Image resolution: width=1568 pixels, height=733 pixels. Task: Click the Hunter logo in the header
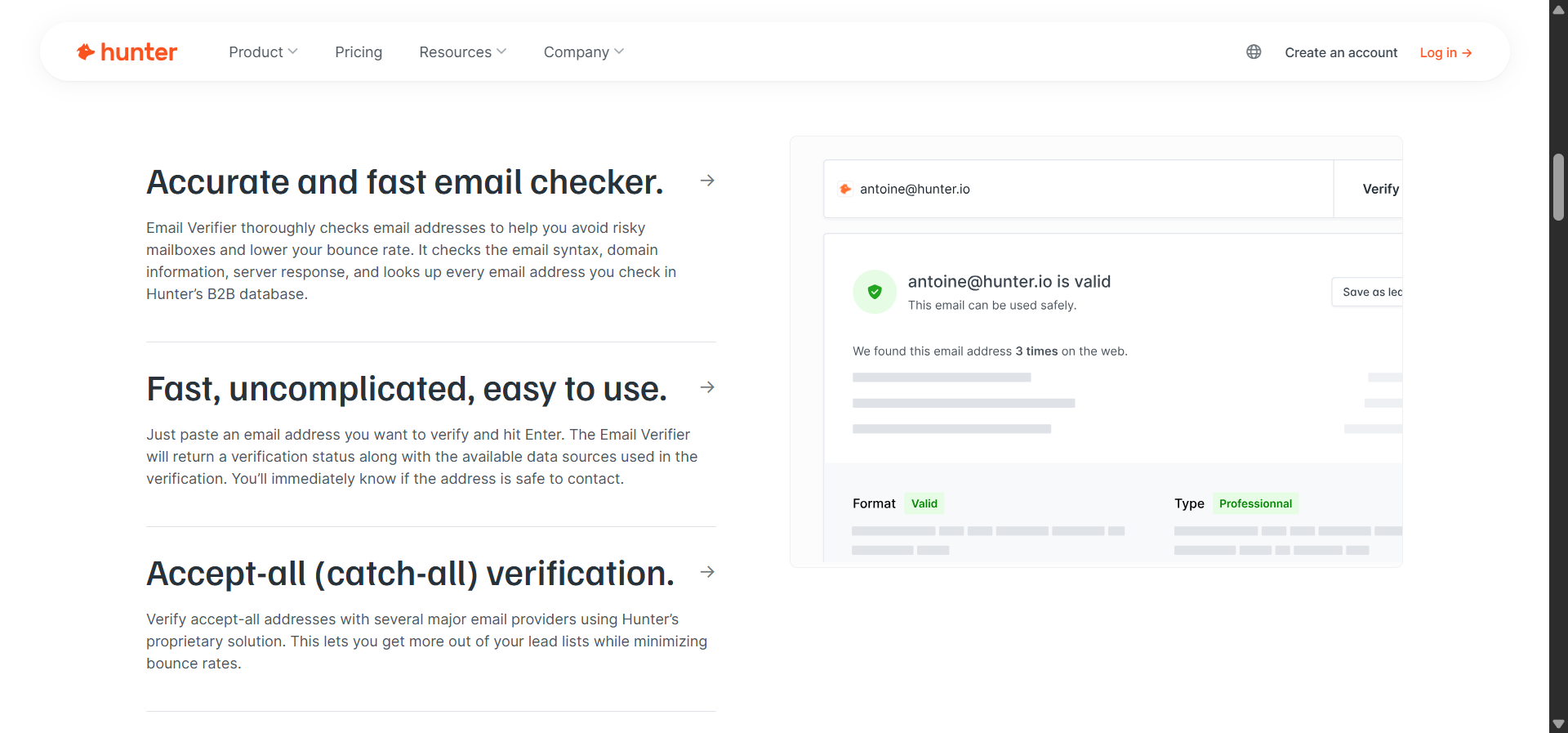pos(127,52)
